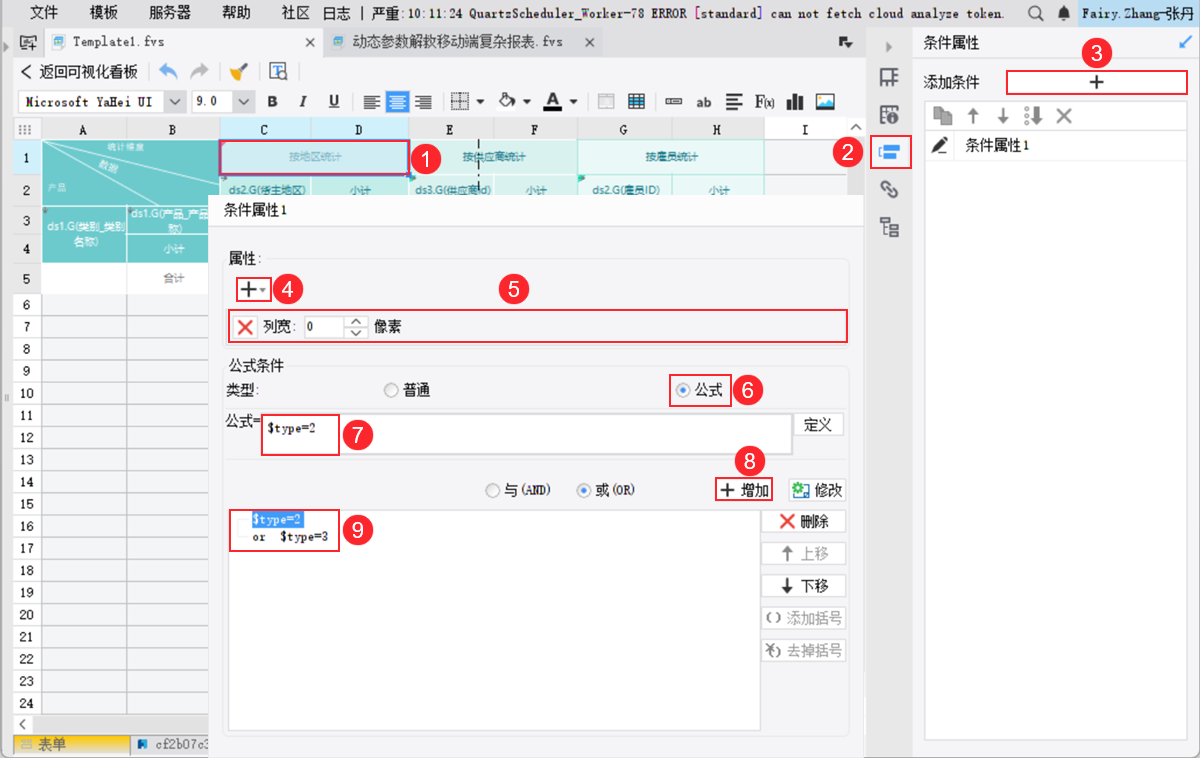Click the widget control icon beside ab
Screen dimensions: 1200x758
(x=674, y=102)
